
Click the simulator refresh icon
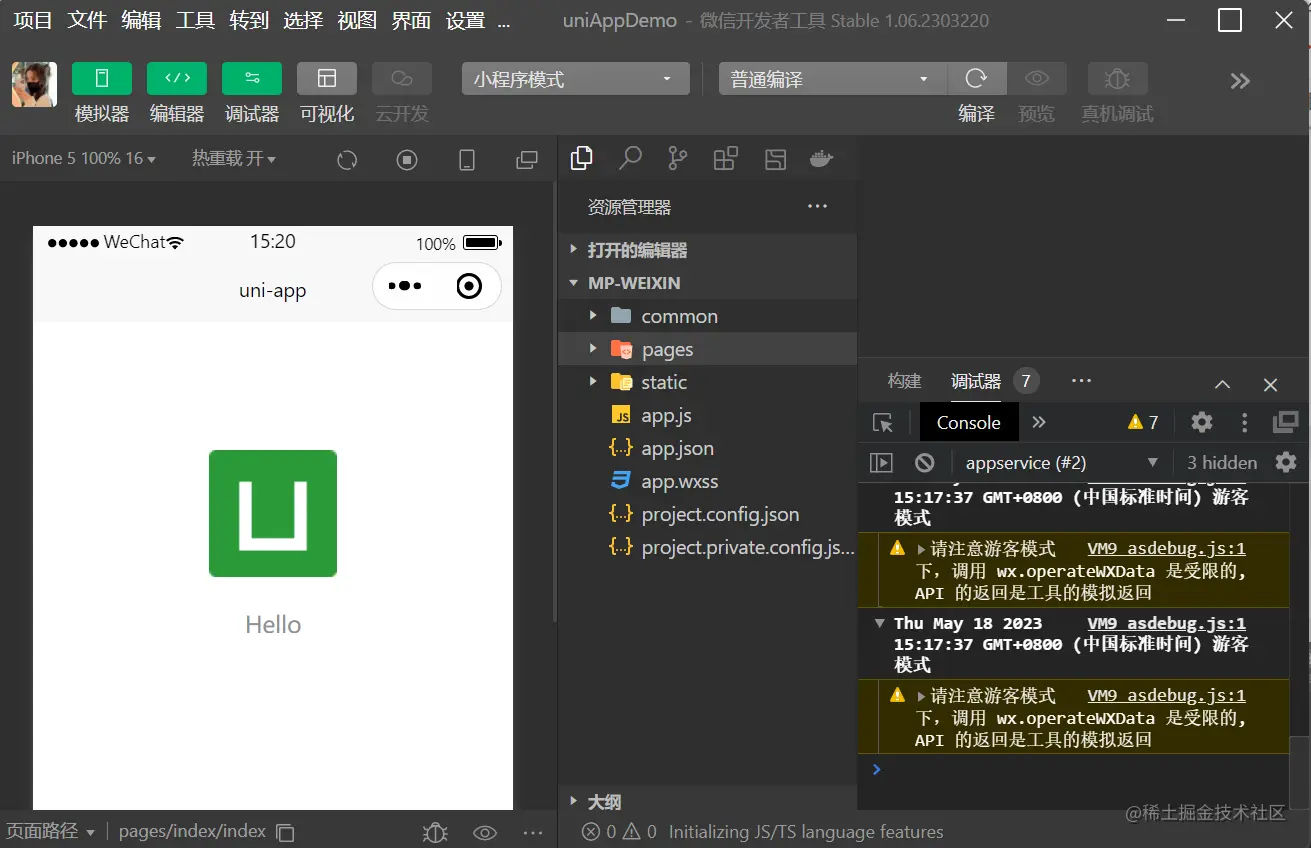tap(347, 160)
